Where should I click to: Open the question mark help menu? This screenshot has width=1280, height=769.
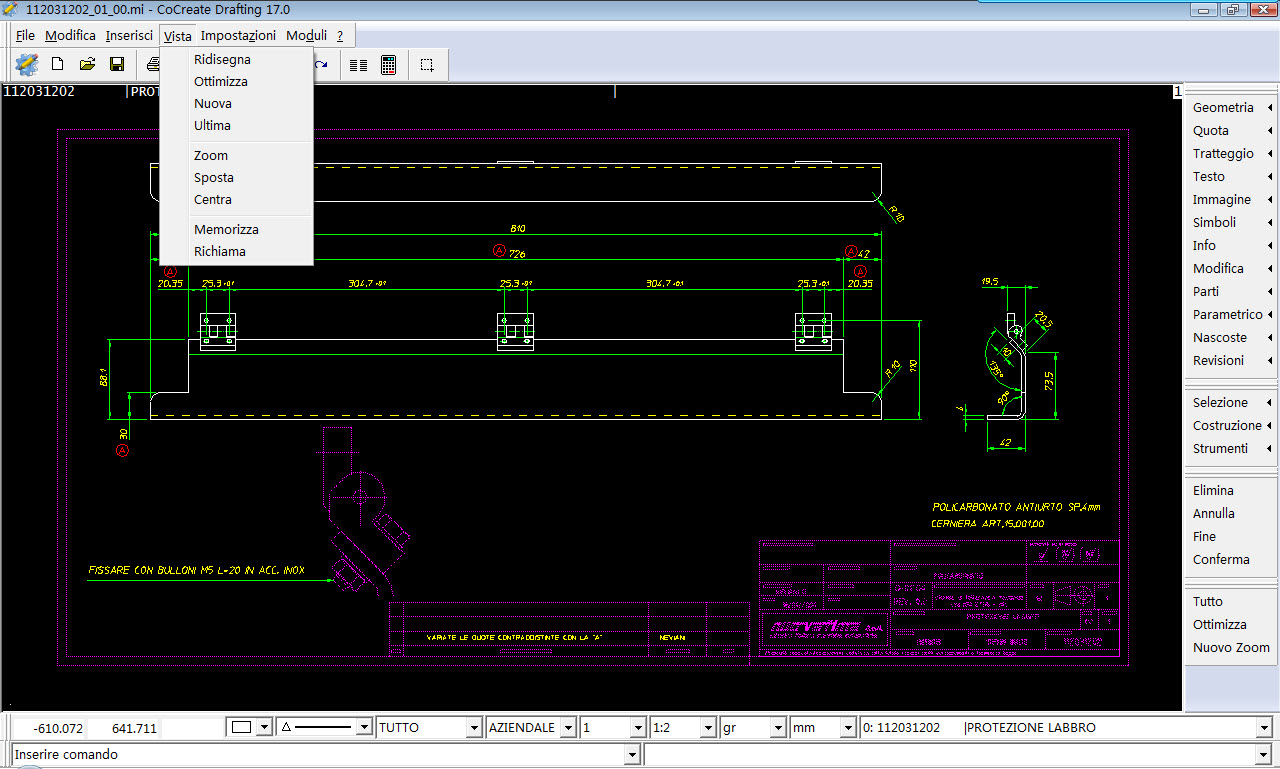tap(340, 35)
